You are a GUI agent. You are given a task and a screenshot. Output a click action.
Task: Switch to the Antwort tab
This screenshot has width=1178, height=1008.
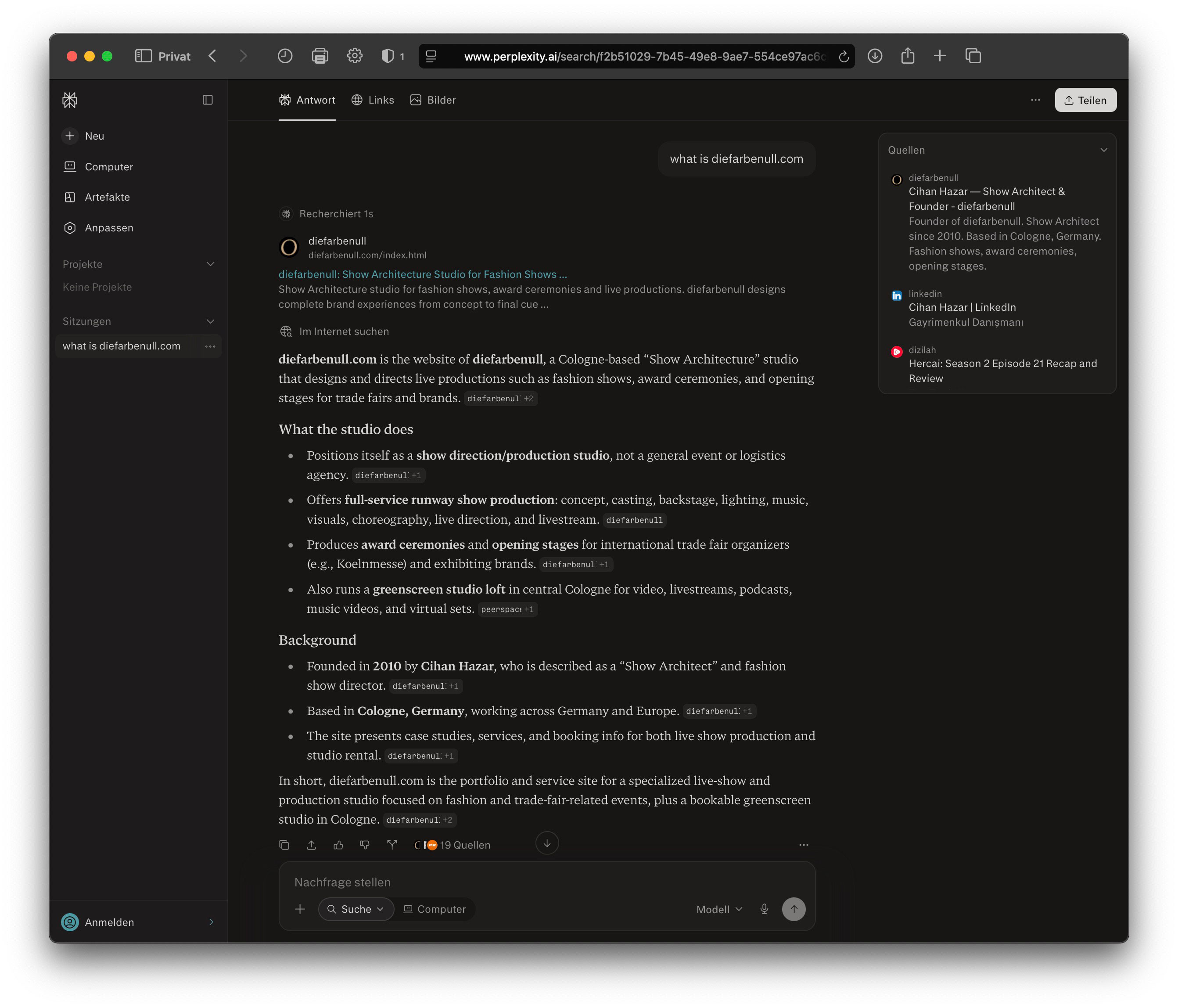coord(307,100)
